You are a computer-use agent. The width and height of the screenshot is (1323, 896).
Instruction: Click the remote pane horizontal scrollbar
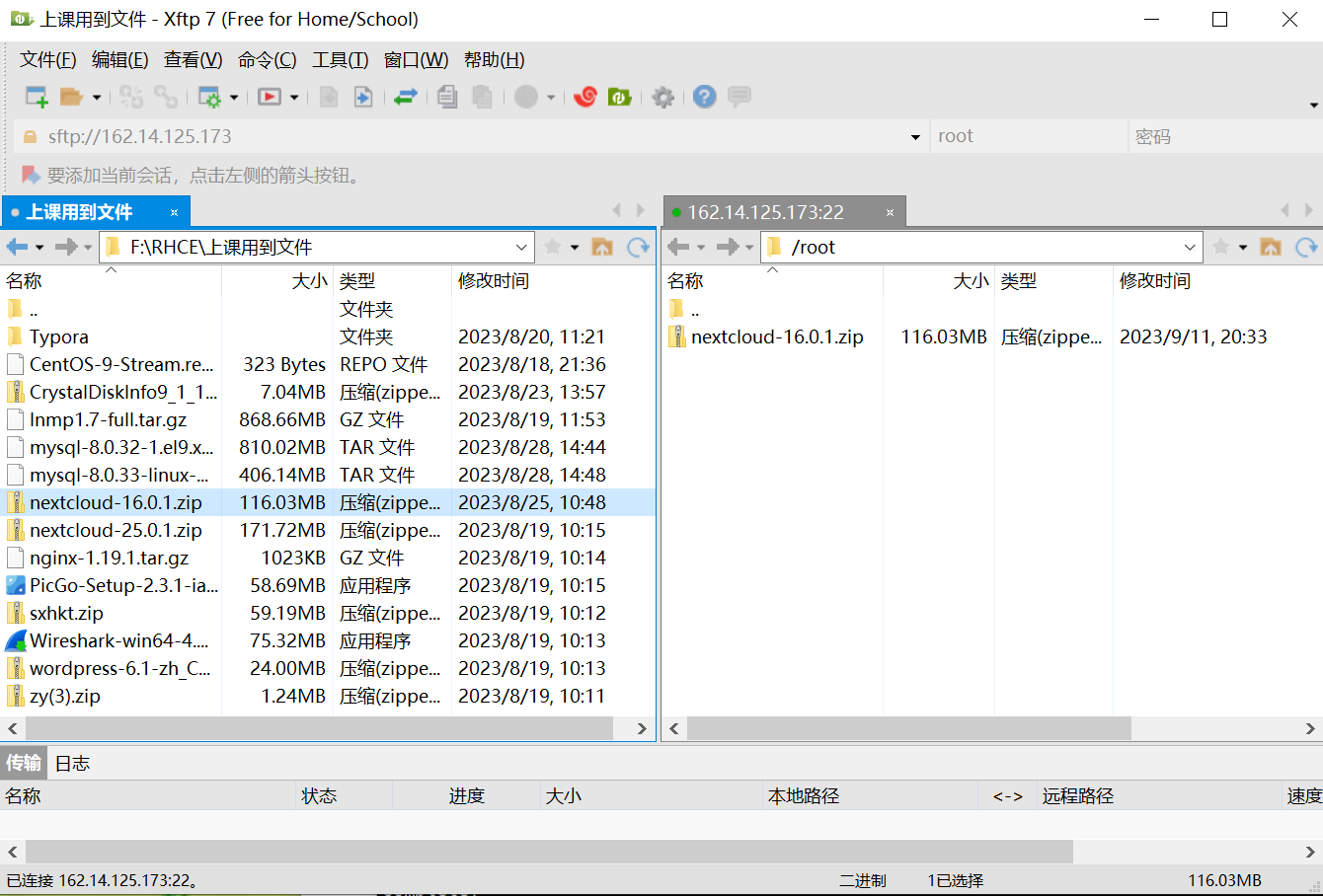(908, 728)
